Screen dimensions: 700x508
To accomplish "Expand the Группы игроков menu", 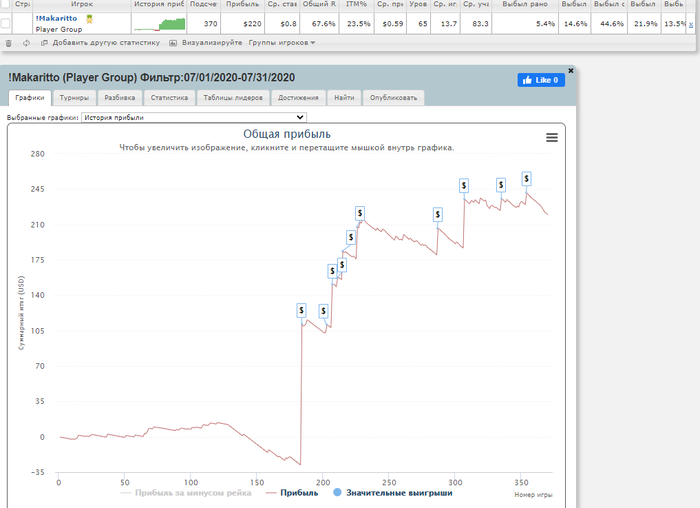I will [282, 43].
